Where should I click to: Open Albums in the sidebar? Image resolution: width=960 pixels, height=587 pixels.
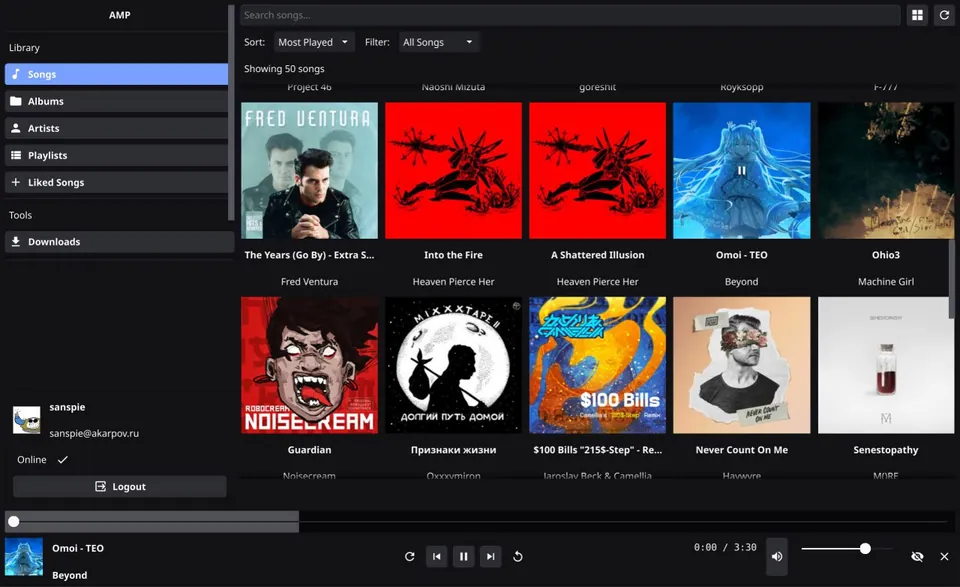pos(116,101)
